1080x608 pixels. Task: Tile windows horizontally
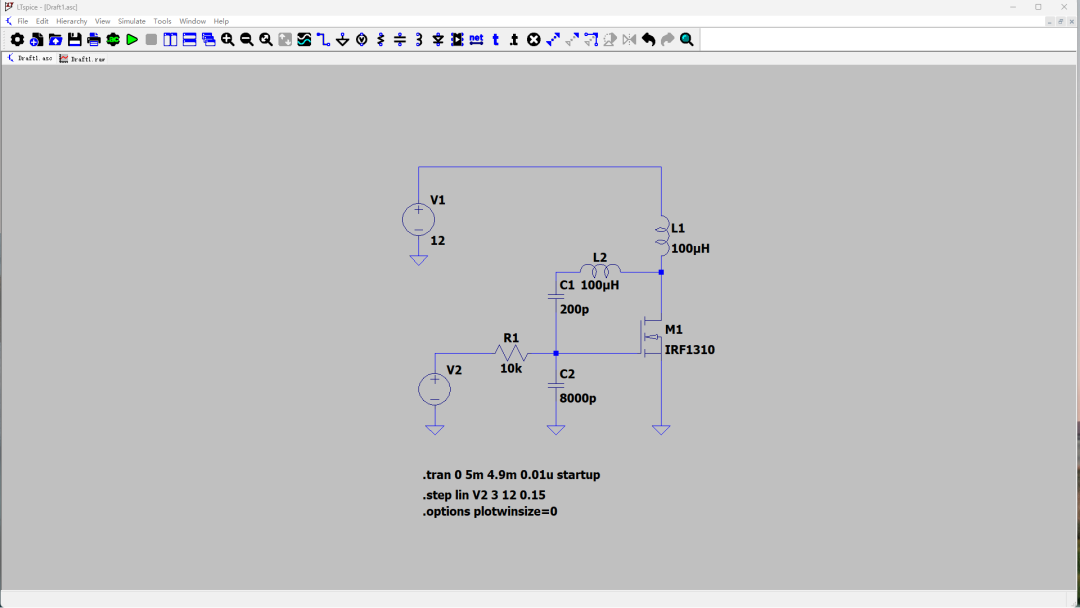[x=189, y=40]
